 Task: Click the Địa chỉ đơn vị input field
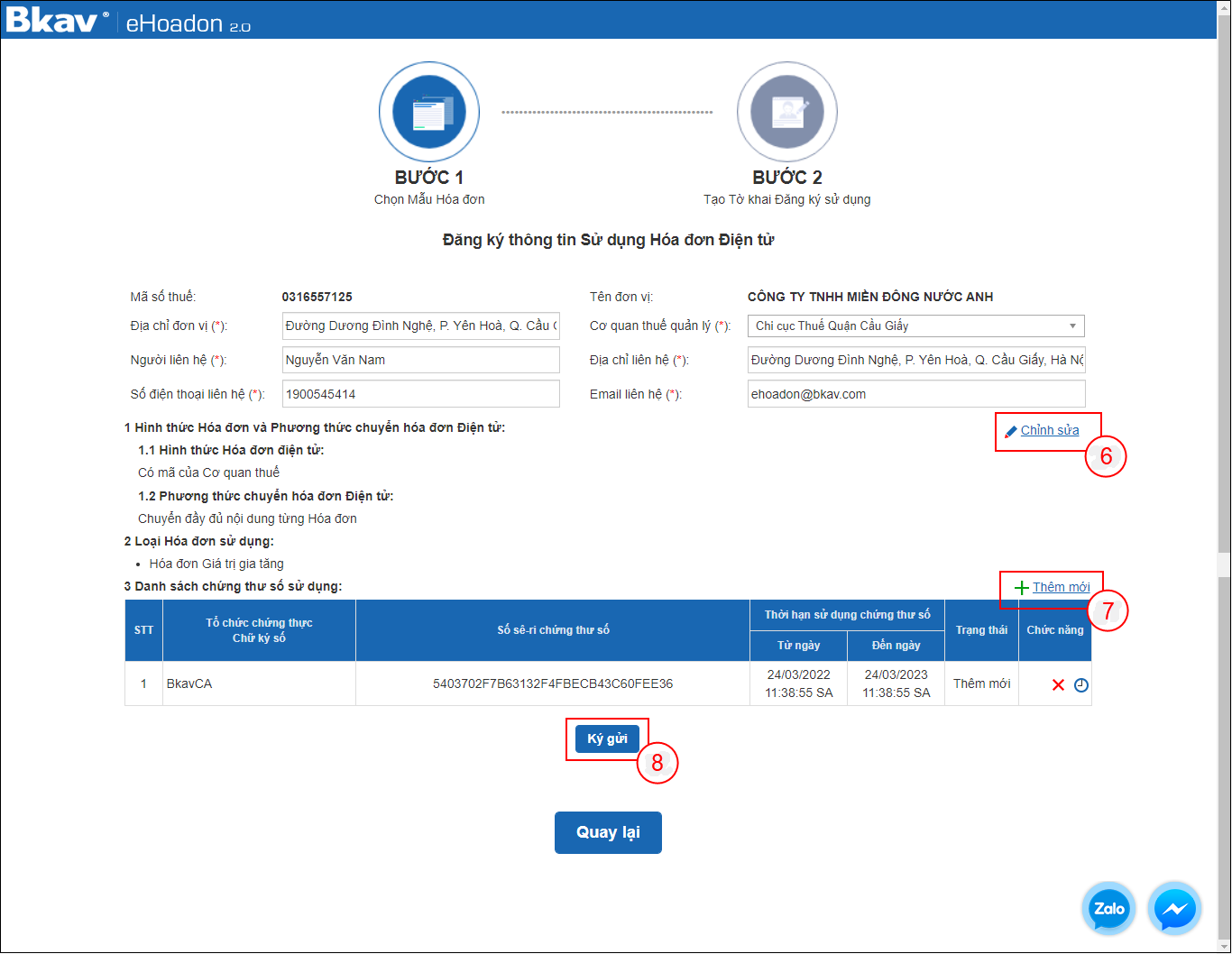point(420,326)
